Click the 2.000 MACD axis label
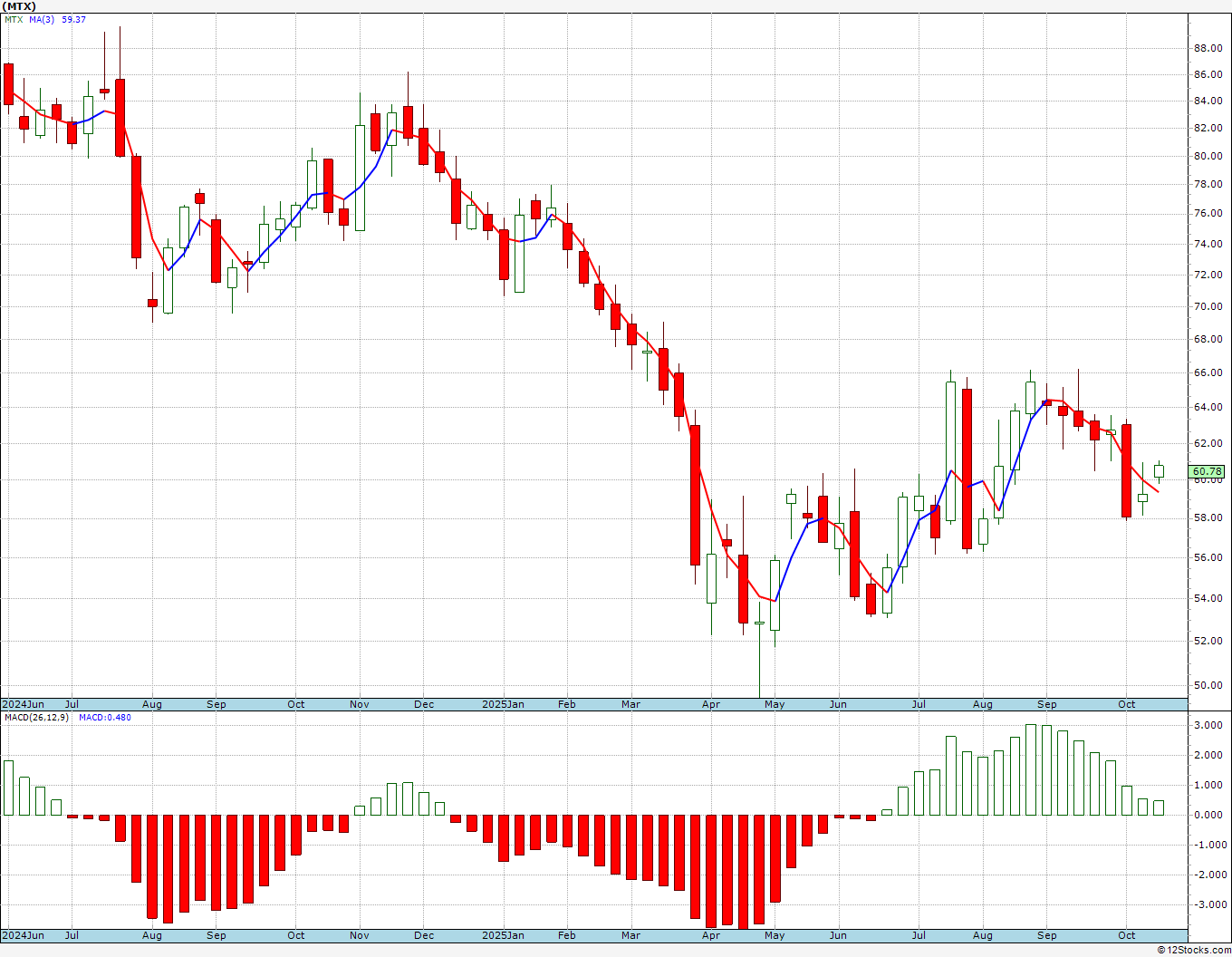This screenshot has width=1232, height=957. coord(1209,756)
